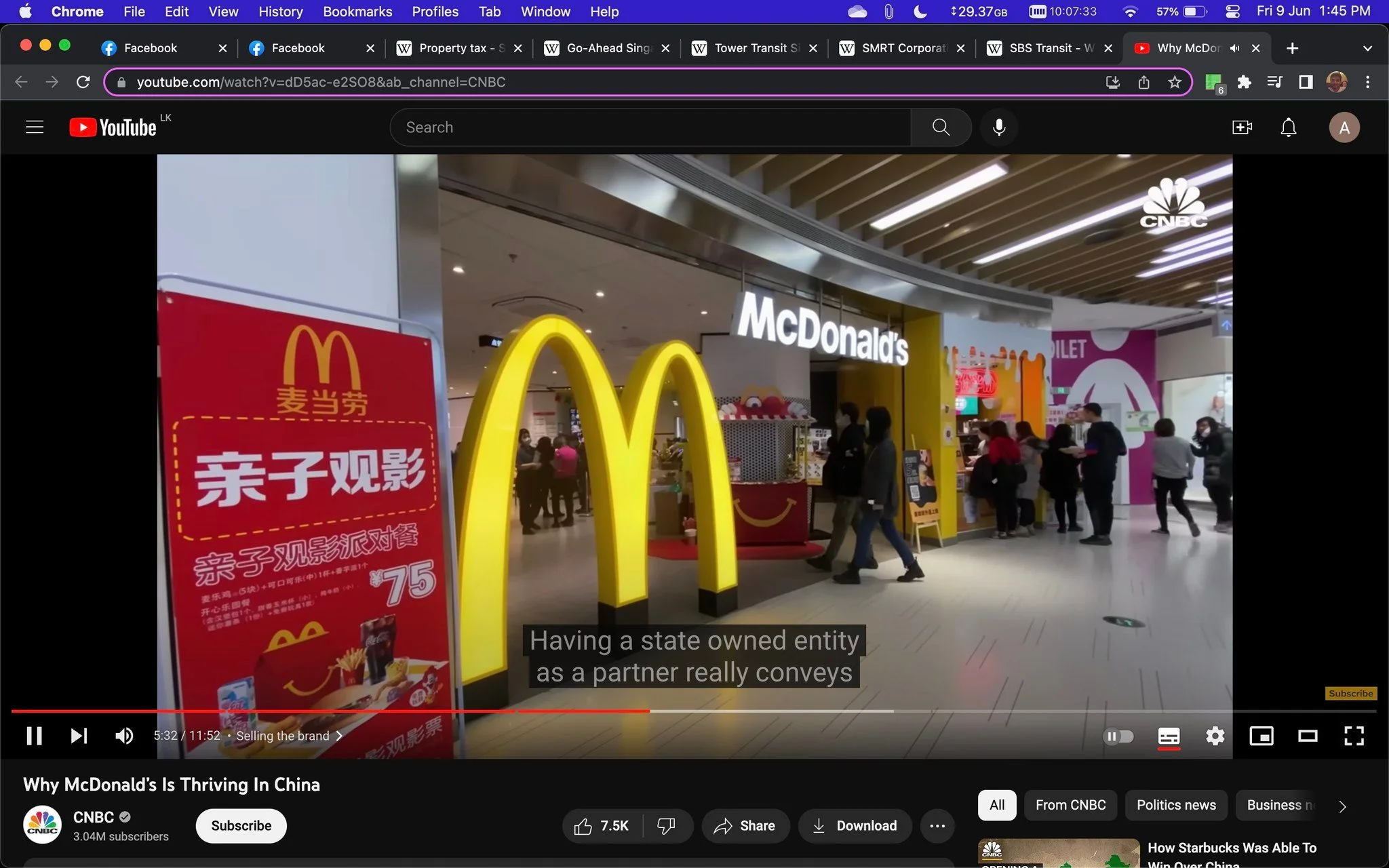Toggle theater mode view
The width and height of the screenshot is (1389, 868).
[x=1308, y=736]
